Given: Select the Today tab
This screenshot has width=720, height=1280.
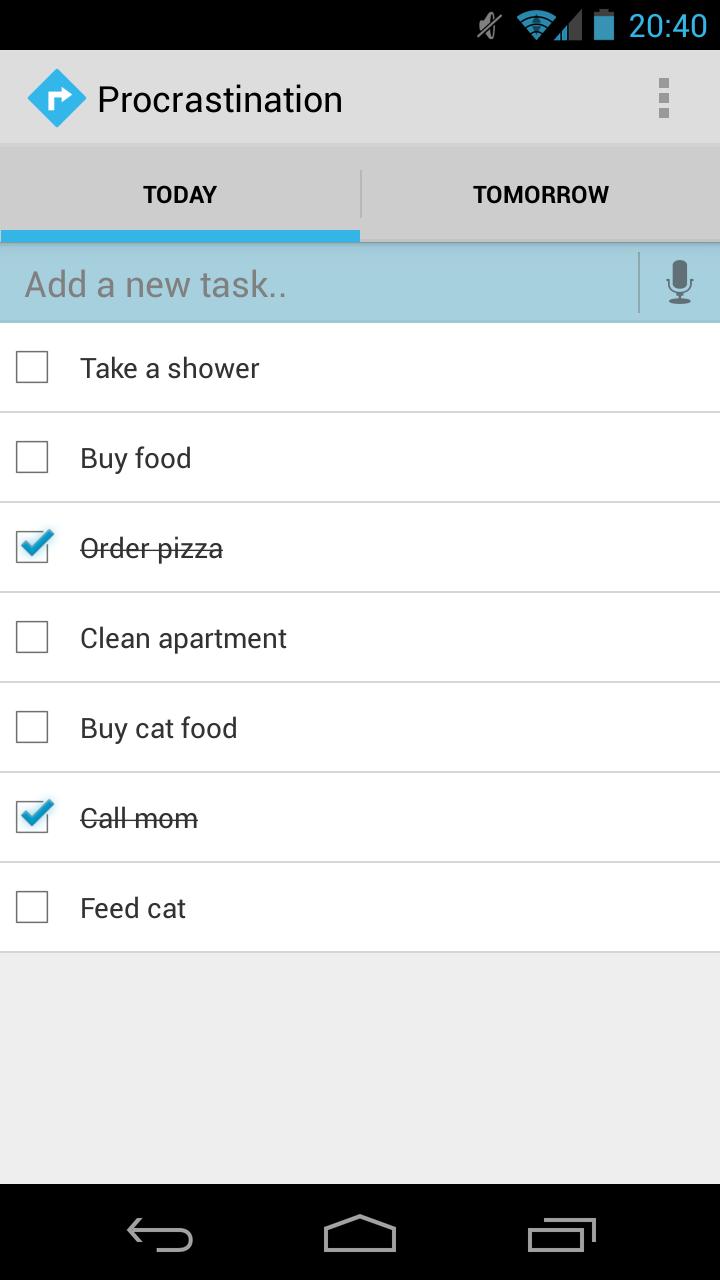Looking at the screenshot, I should point(180,194).
